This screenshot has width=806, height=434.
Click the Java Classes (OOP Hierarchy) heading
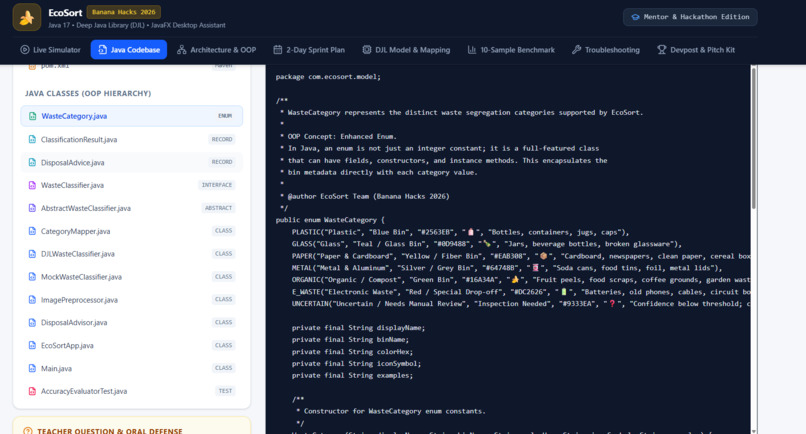88,94
